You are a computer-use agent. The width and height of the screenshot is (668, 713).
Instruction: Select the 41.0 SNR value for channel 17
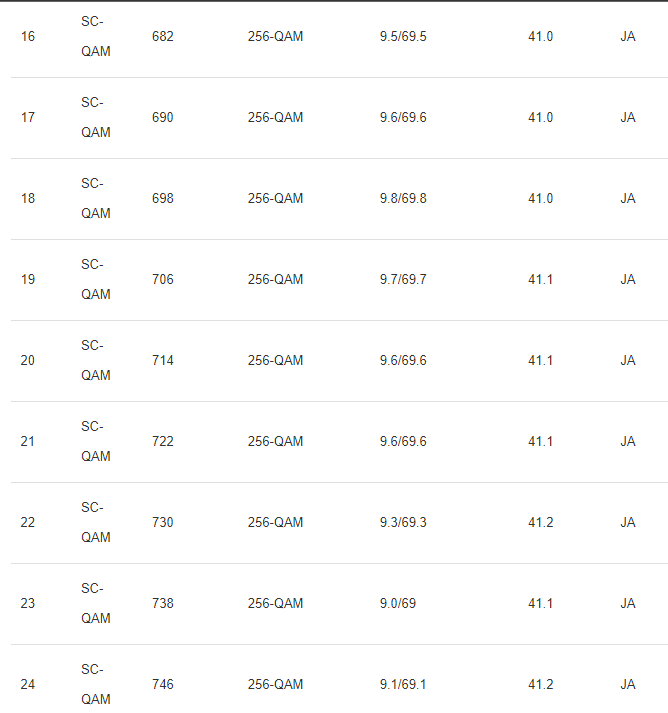(x=540, y=118)
